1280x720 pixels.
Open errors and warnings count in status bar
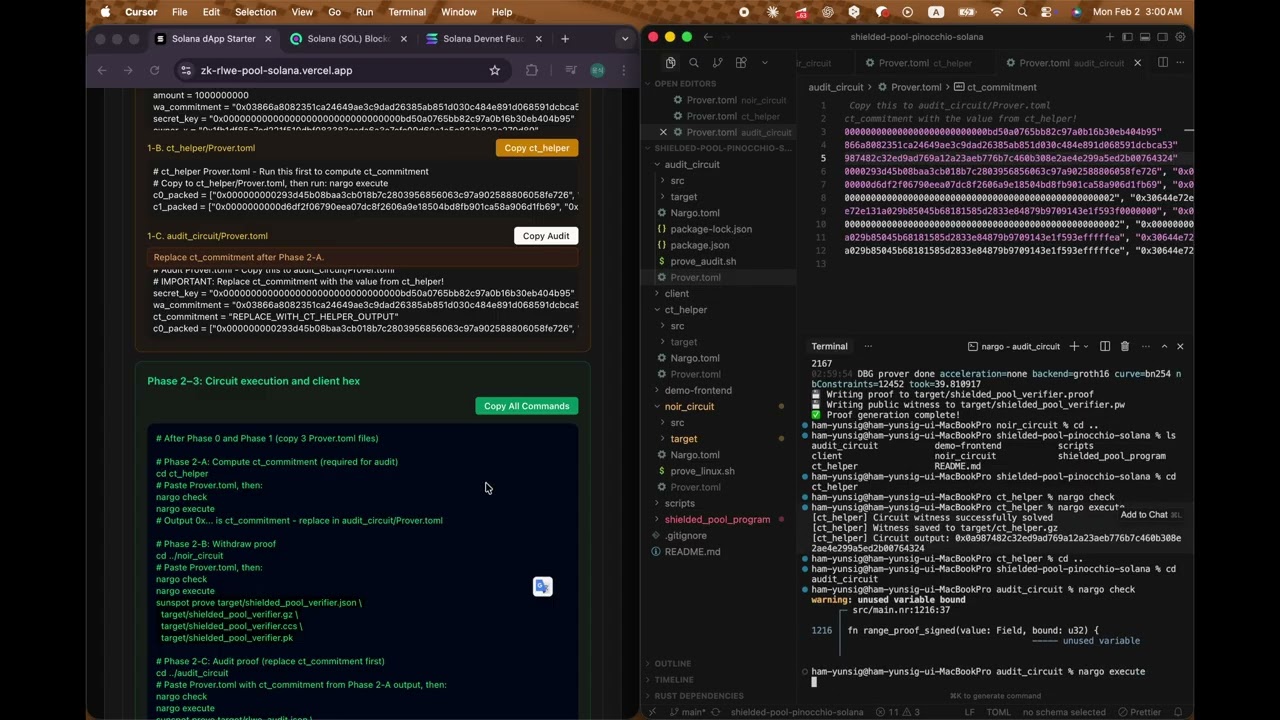(x=897, y=712)
